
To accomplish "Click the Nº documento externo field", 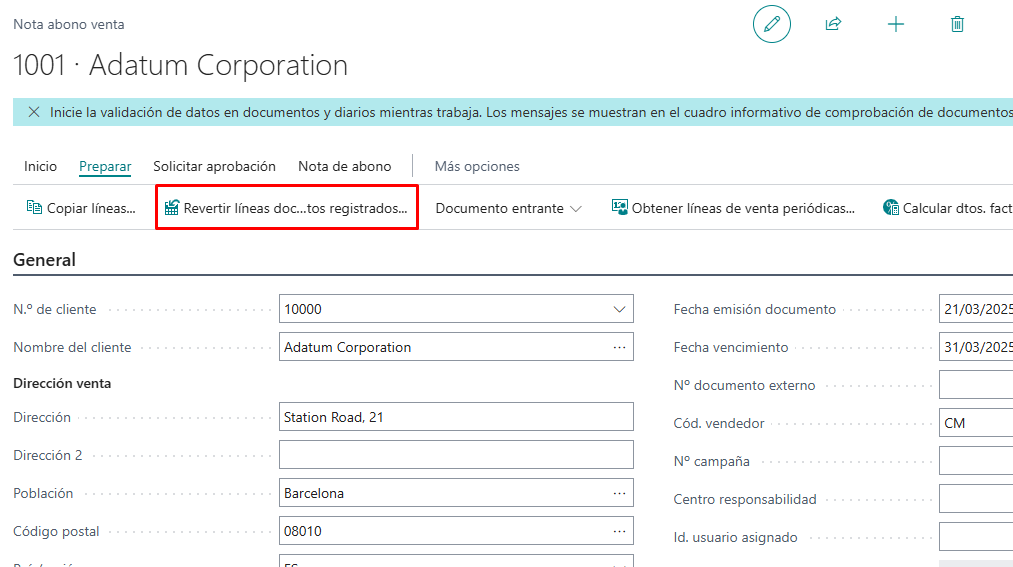I will tap(976, 385).
